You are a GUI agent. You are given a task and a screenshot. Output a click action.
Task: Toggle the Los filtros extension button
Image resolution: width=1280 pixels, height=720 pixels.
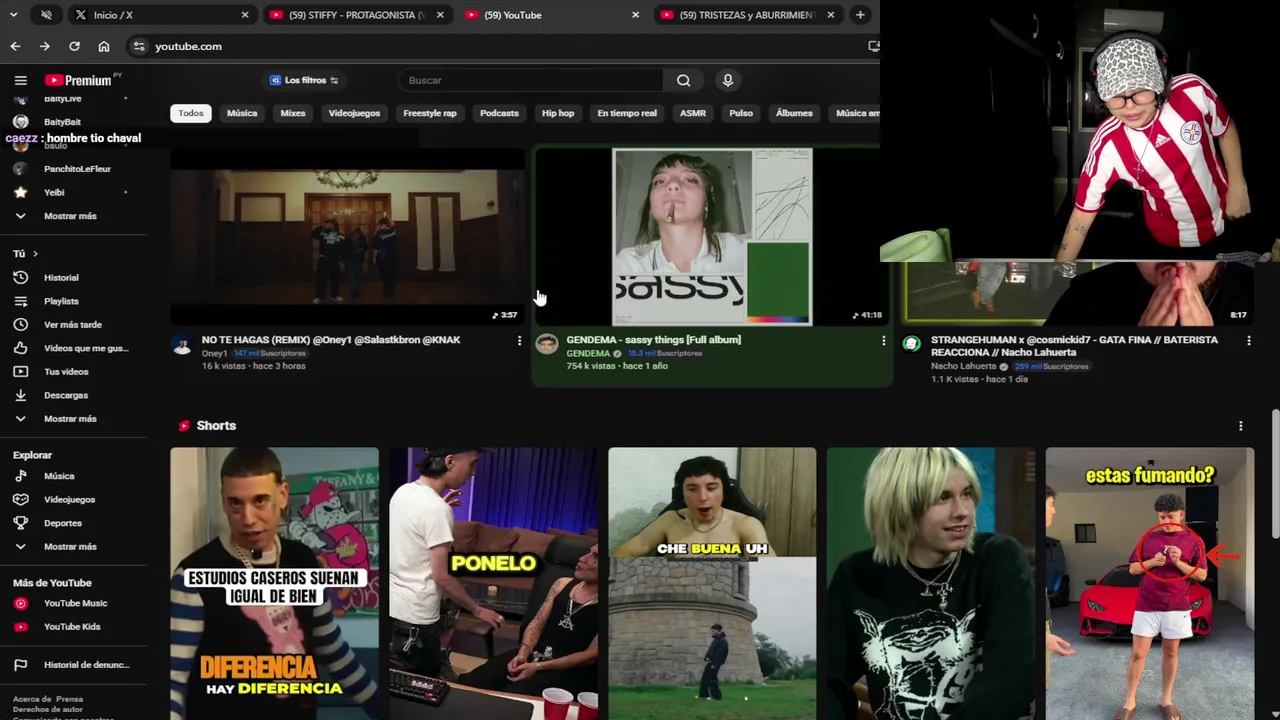pos(305,80)
